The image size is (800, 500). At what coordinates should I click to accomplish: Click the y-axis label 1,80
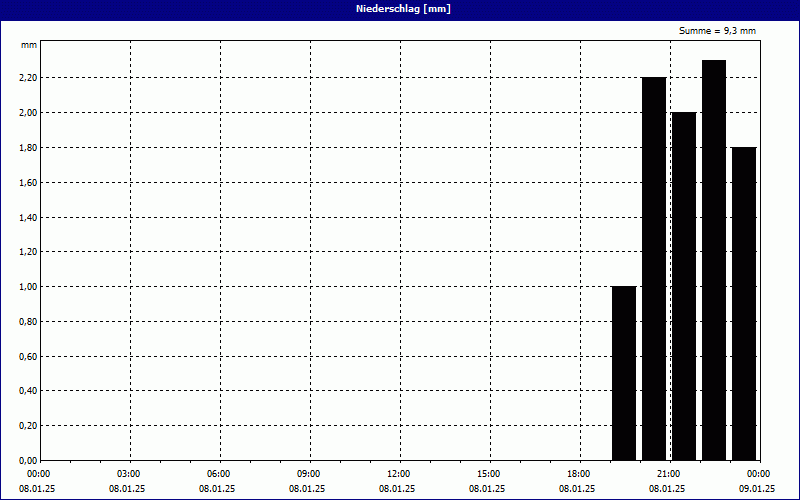pos(28,147)
